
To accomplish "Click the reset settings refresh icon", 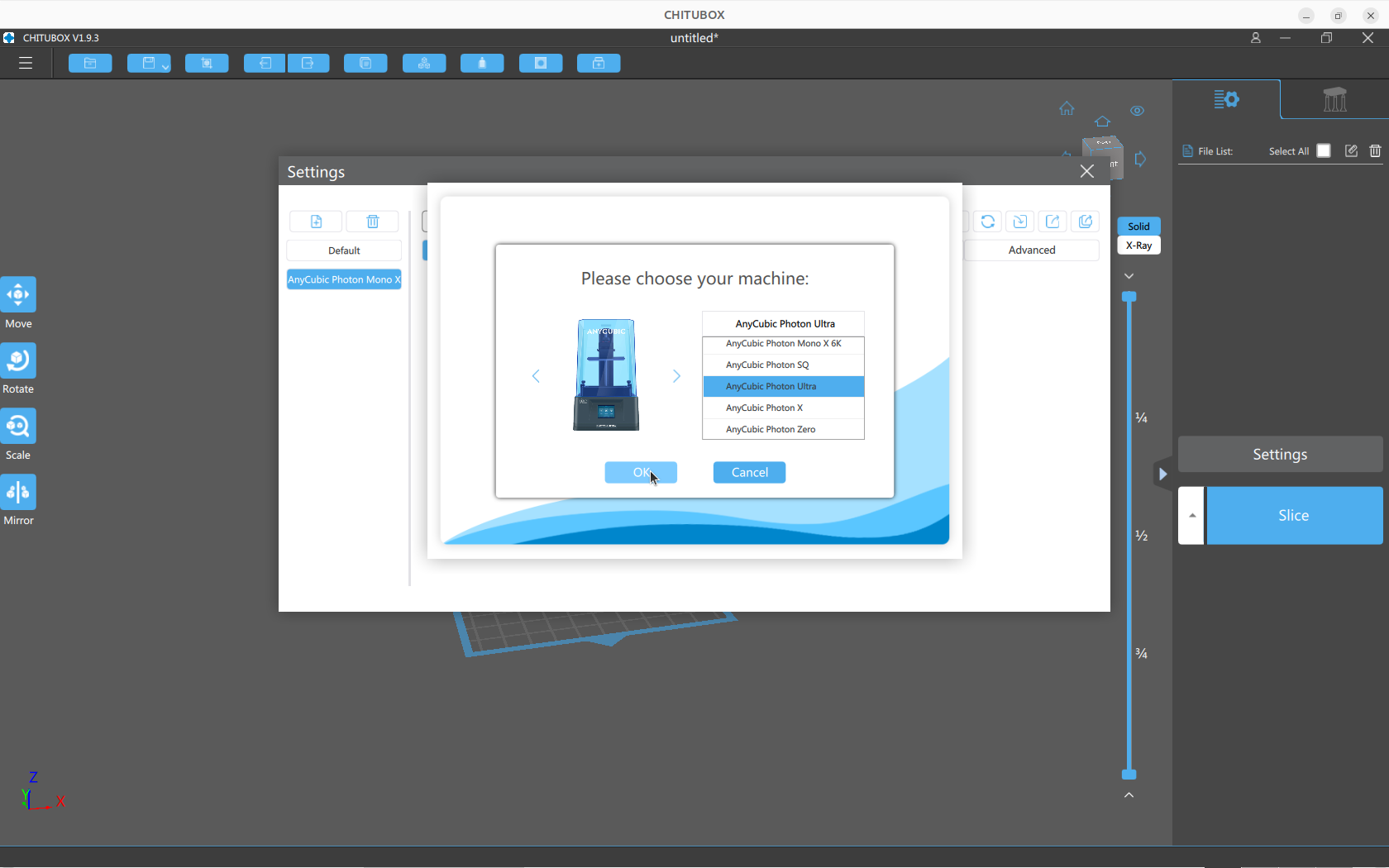I will [x=987, y=222].
